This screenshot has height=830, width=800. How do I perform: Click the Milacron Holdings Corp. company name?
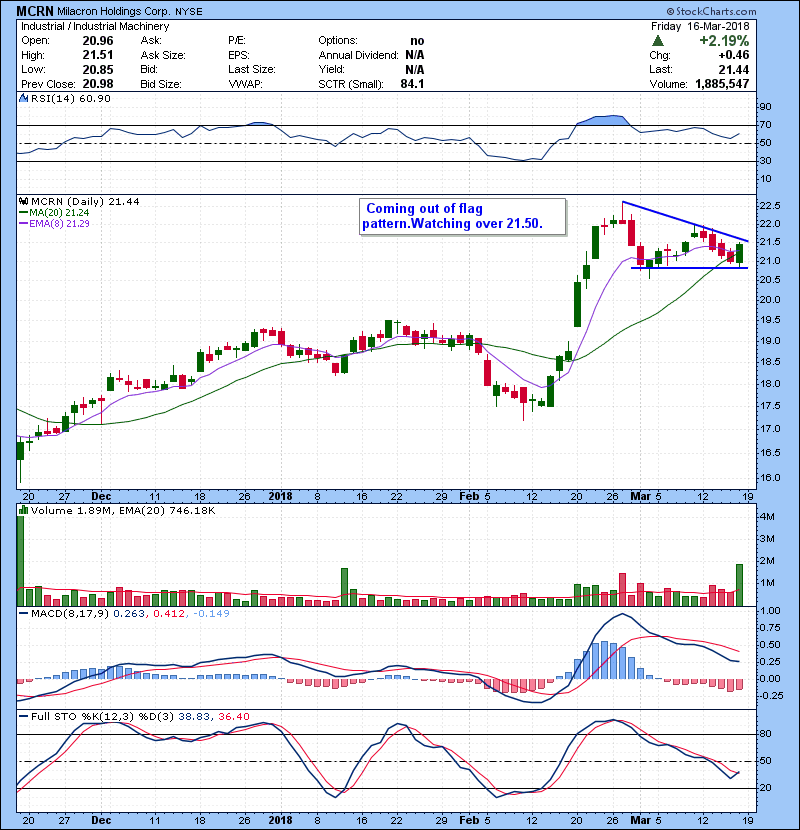[113, 11]
